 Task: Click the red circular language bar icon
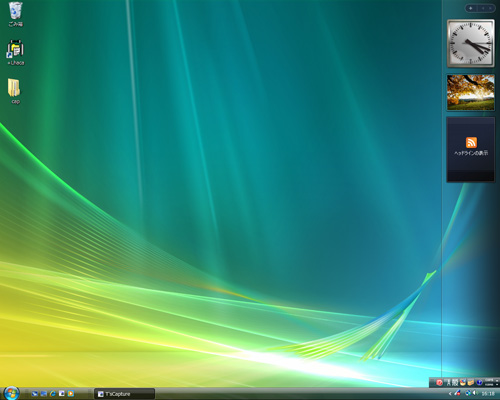tap(439, 382)
